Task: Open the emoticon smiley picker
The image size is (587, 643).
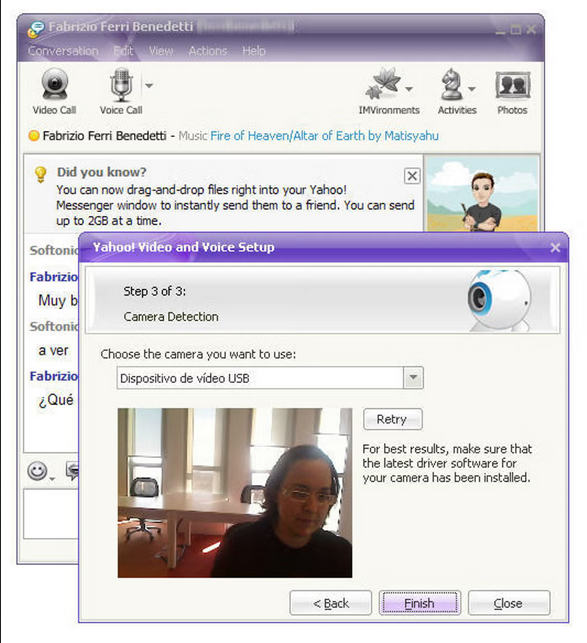Action: pos(38,471)
